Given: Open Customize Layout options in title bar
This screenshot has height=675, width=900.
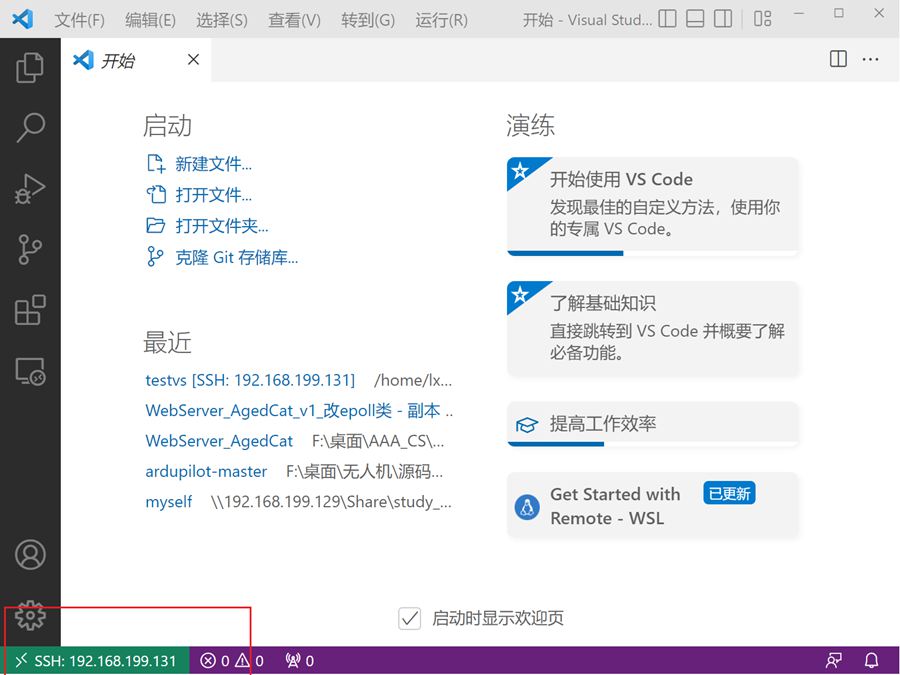Looking at the screenshot, I should 762,19.
